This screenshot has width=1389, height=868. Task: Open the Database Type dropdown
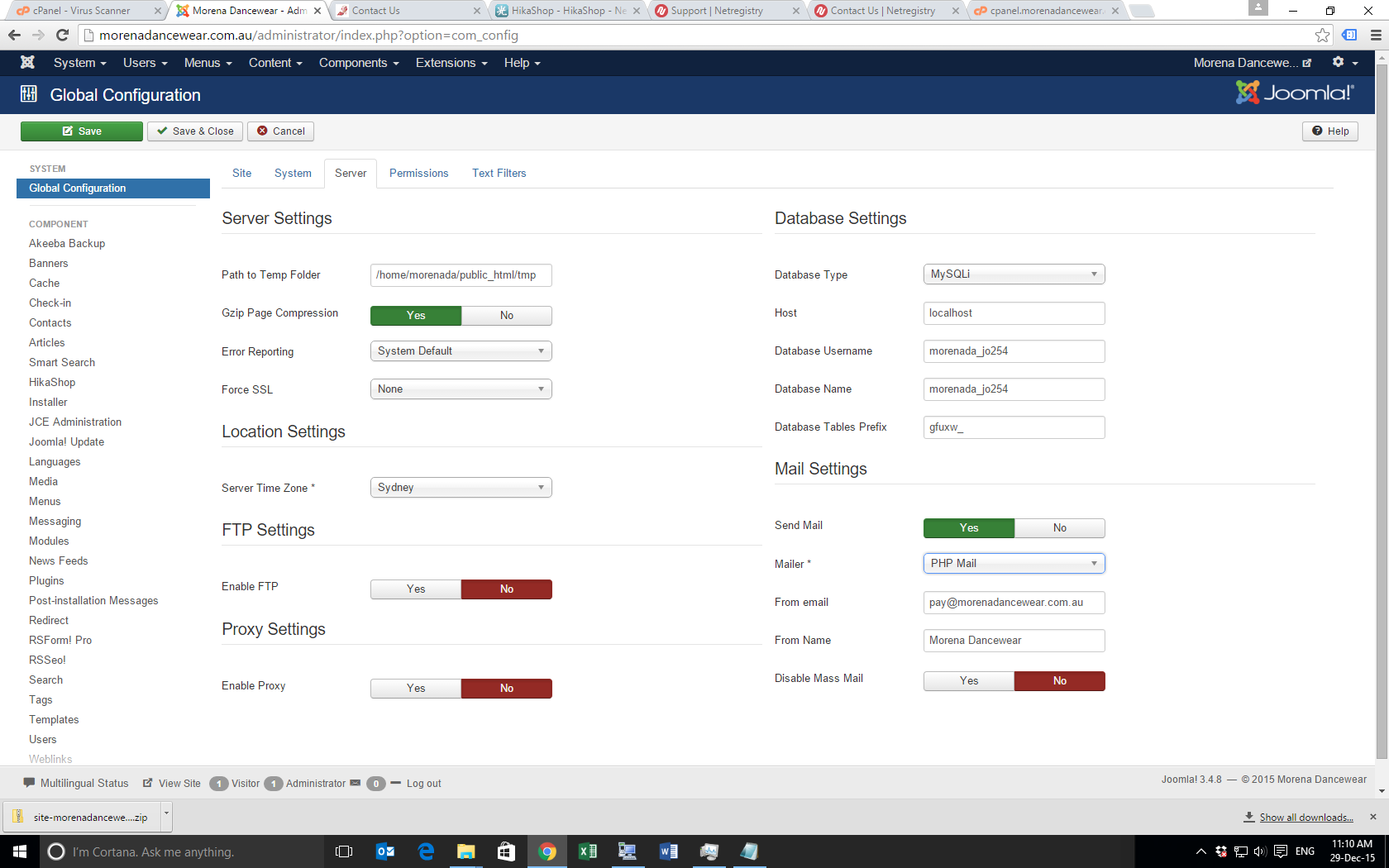pyautogui.click(x=1014, y=274)
